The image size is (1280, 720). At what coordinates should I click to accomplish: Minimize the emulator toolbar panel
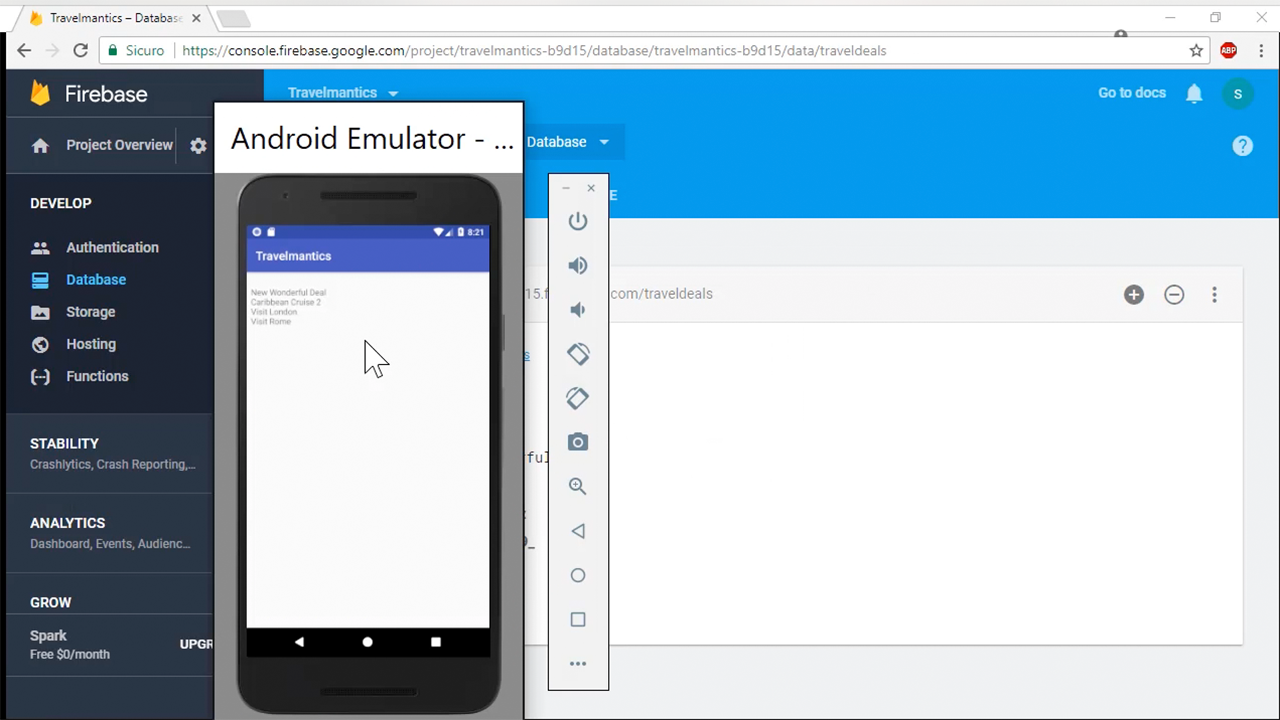pyautogui.click(x=566, y=188)
